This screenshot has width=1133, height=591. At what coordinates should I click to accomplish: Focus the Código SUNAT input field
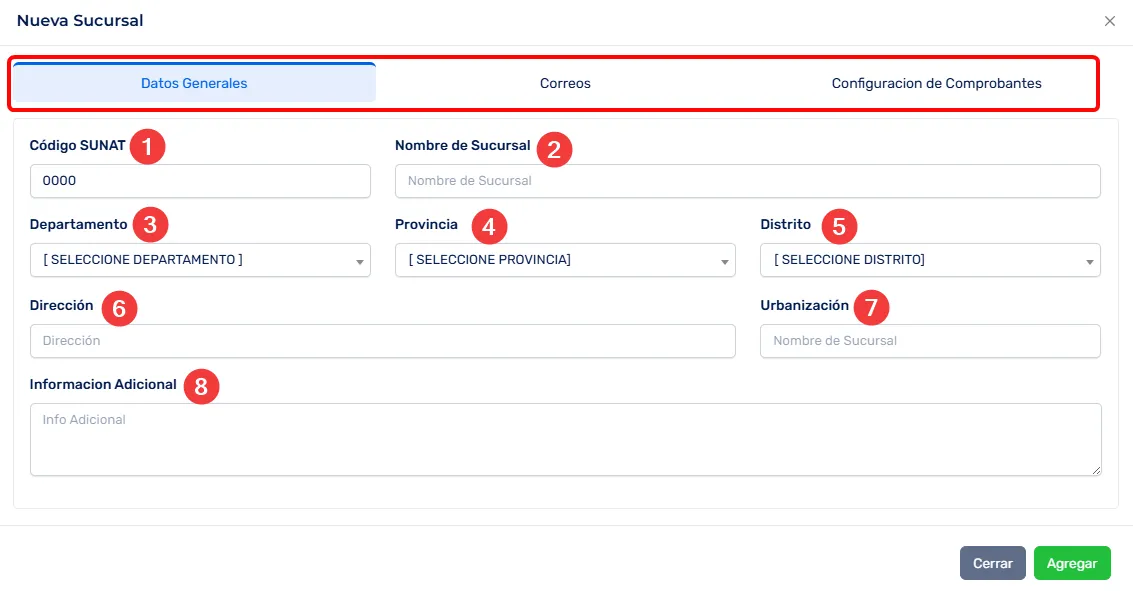pos(200,181)
